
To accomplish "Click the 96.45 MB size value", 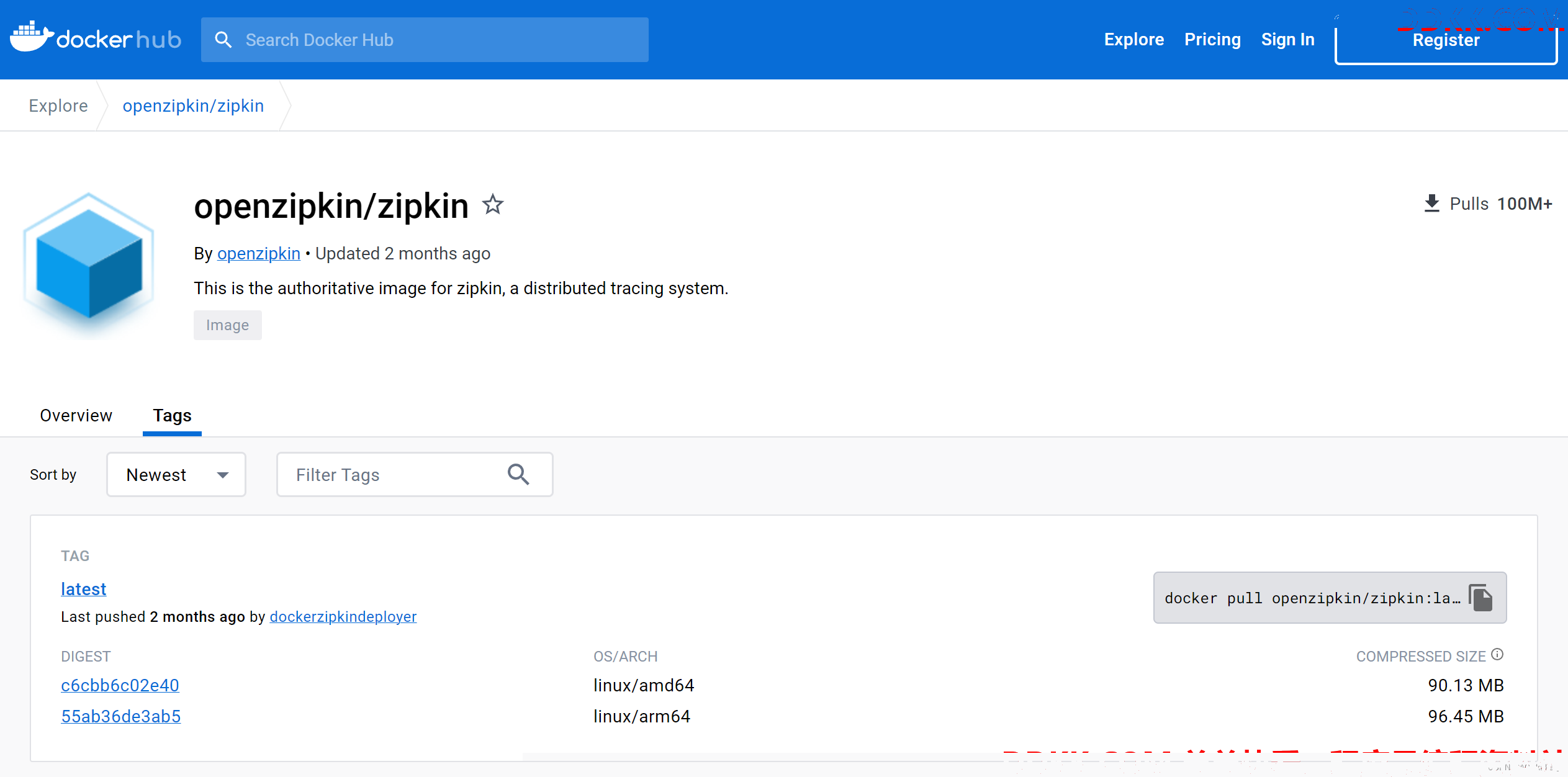I will pyautogui.click(x=1466, y=716).
